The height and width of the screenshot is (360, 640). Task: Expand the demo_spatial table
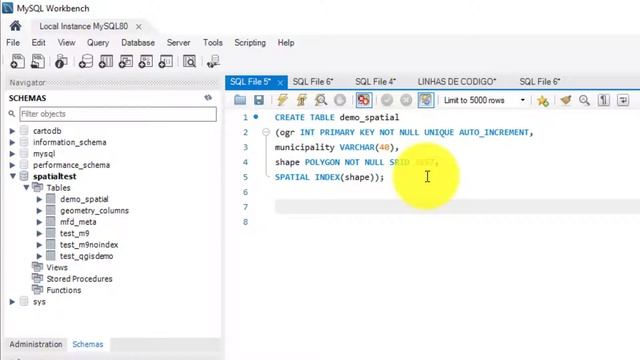click(x=39, y=199)
